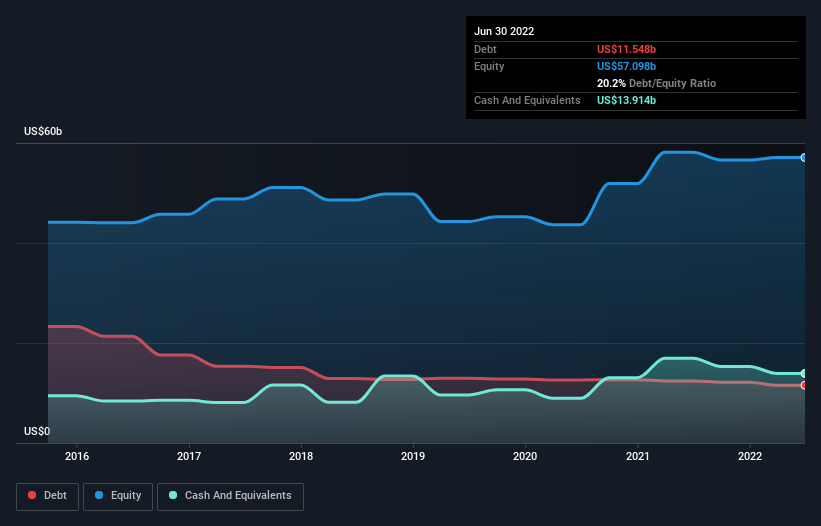Click the US$13.914b cash value
Screen dimensions: 821x526
click(626, 100)
